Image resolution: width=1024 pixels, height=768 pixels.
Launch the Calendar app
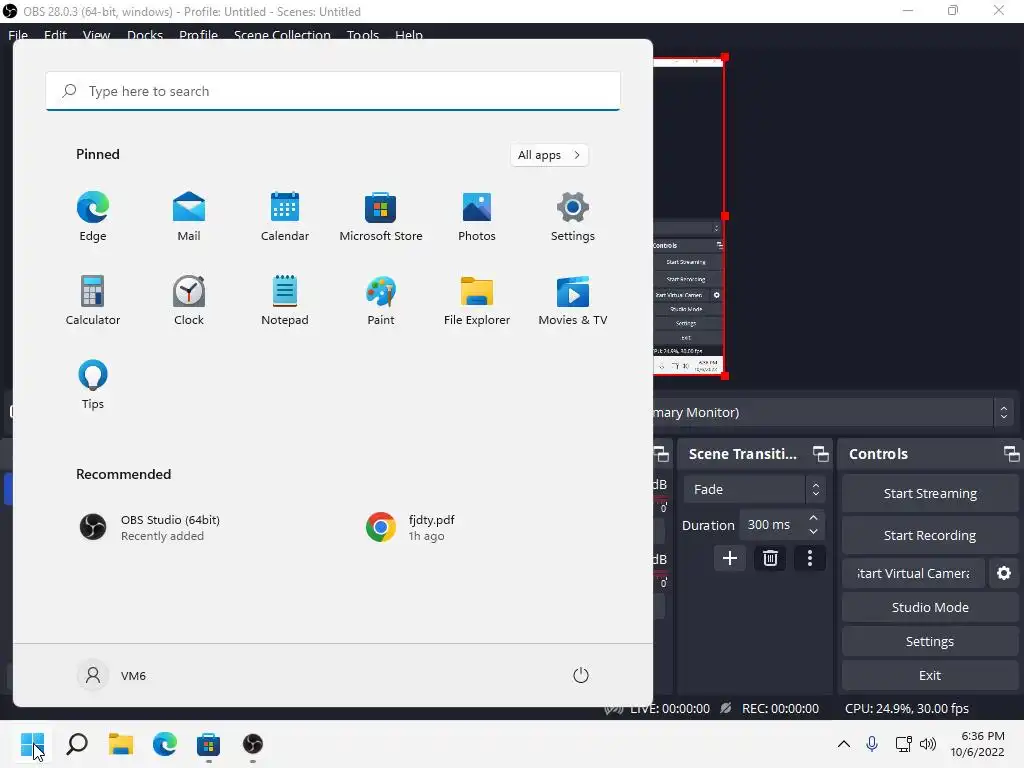pos(285,217)
